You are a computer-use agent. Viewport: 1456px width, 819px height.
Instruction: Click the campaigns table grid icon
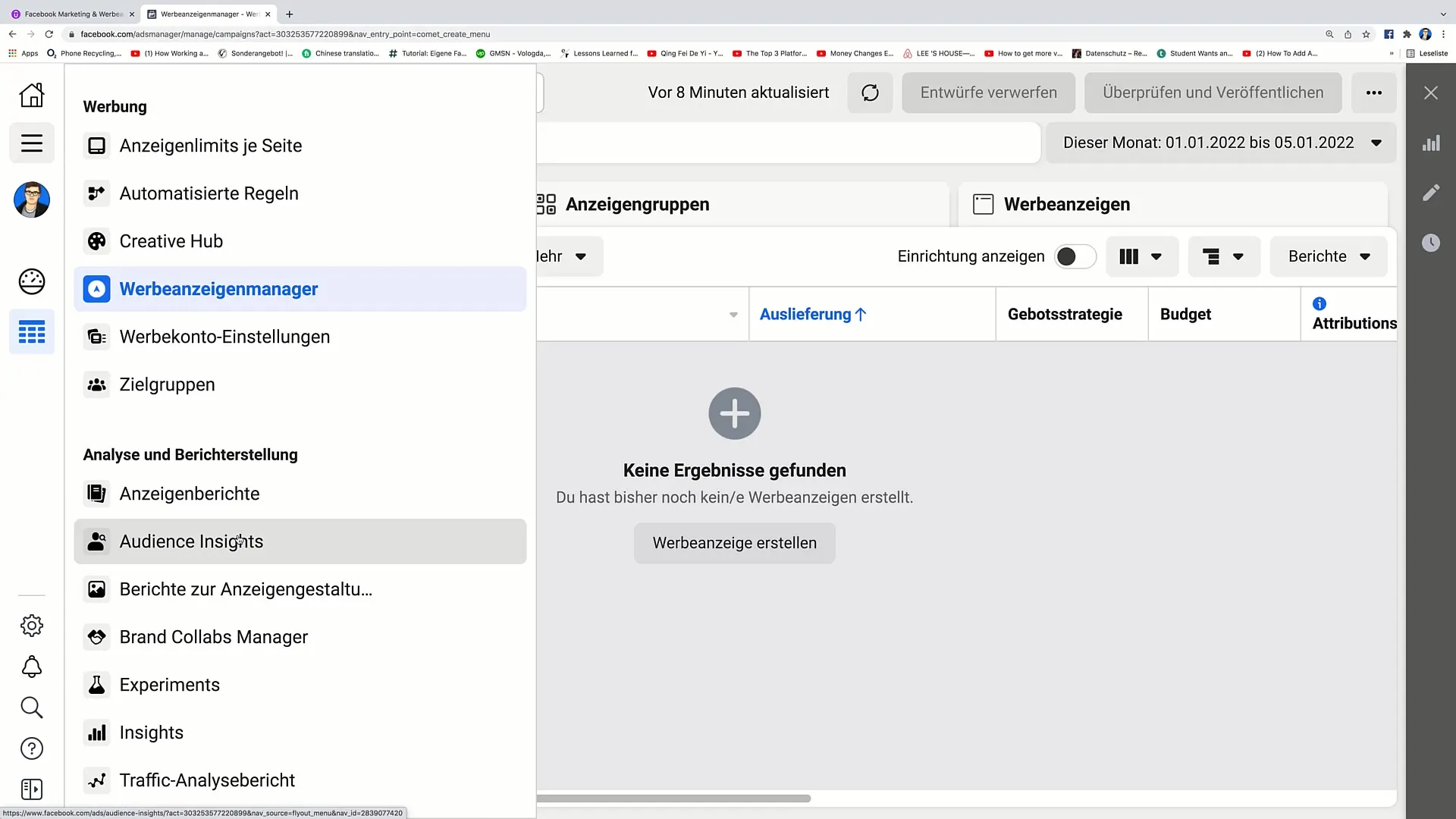32,332
